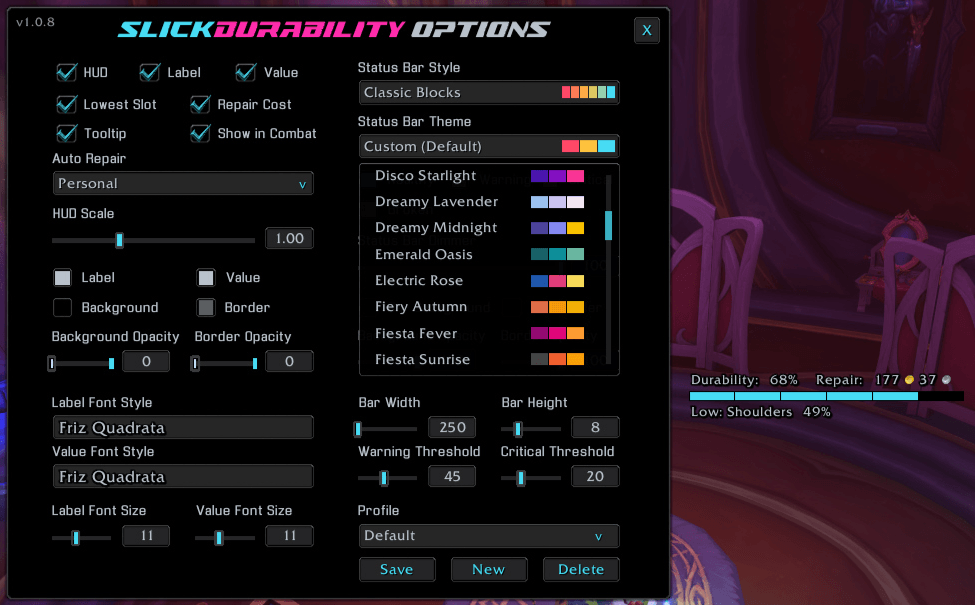Select the Fiesta Fever theme
The height and width of the screenshot is (605, 975).
(479, 333)
